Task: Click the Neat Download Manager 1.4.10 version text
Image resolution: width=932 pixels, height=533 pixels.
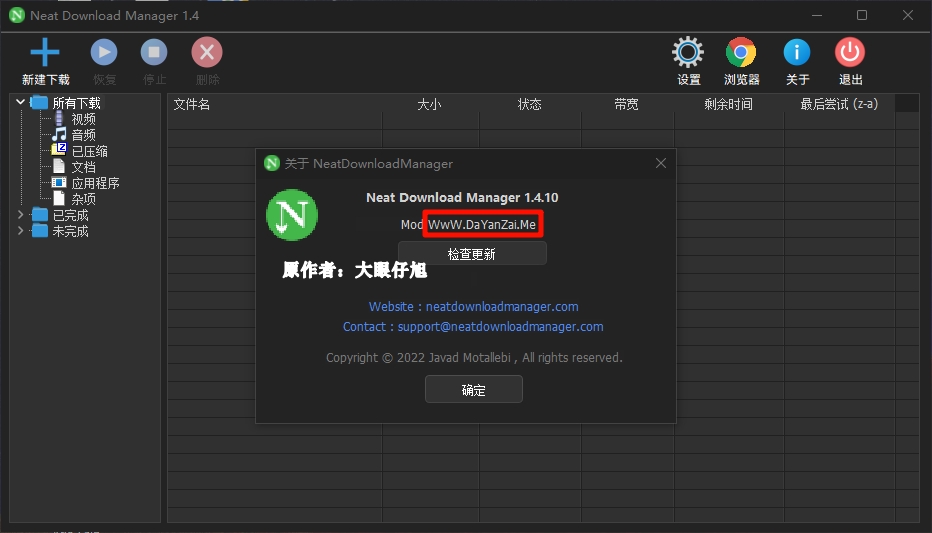Action: [x=462, y=198]
